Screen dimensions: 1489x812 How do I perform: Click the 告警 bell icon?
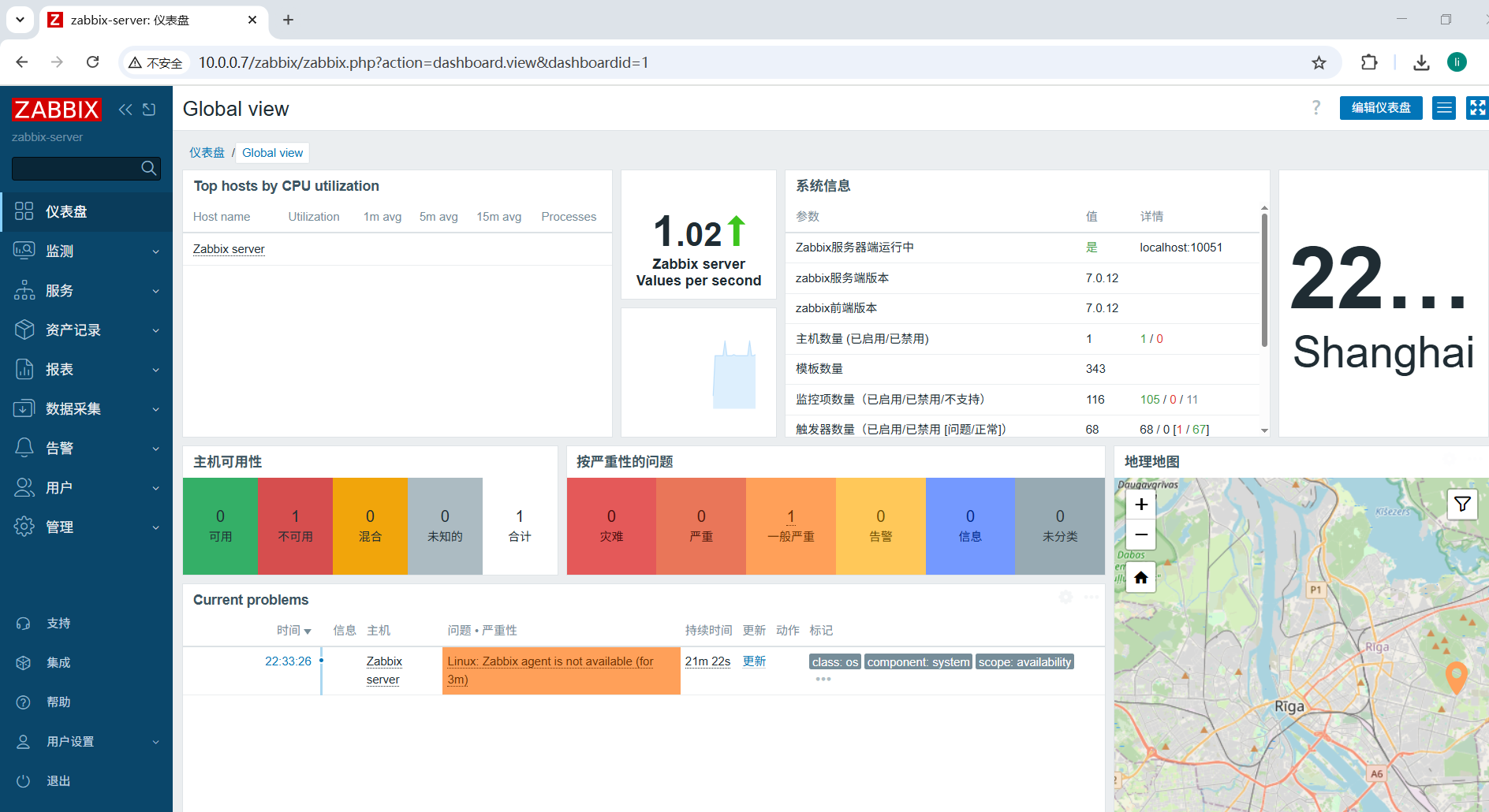[24, 448]
